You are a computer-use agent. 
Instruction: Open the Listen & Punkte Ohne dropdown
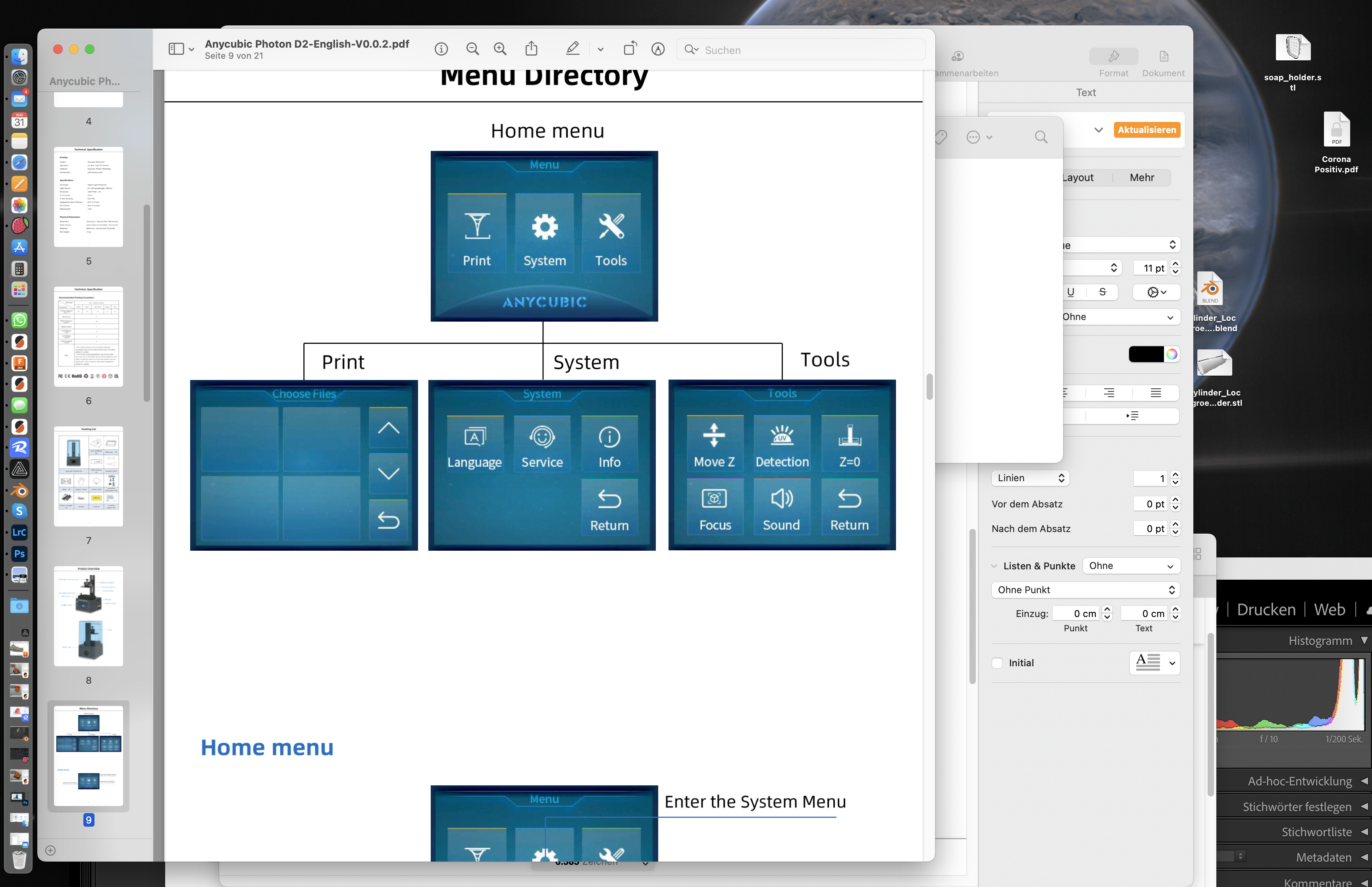point(1131,566)
